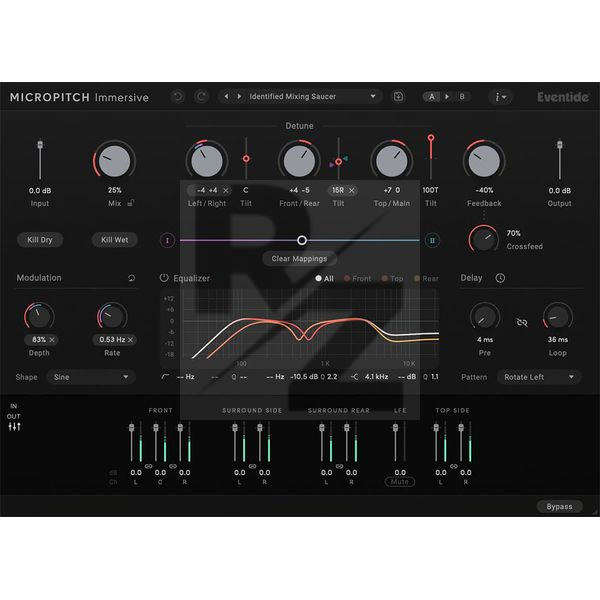Remove Depth 83% mapping X
600x600 pixels.
point(52,340)
